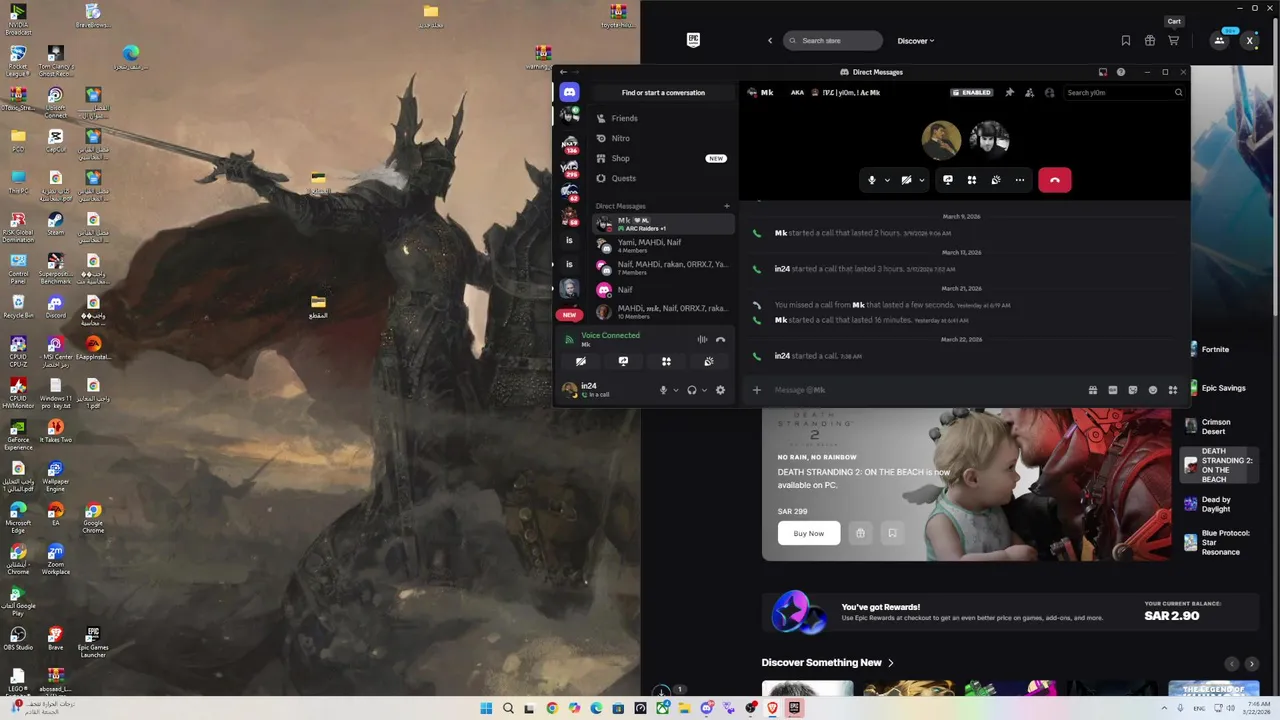Open Discord help question mark icon
The width and height of the screenshot is (1280, 720).
click(x=1120, y=72)
